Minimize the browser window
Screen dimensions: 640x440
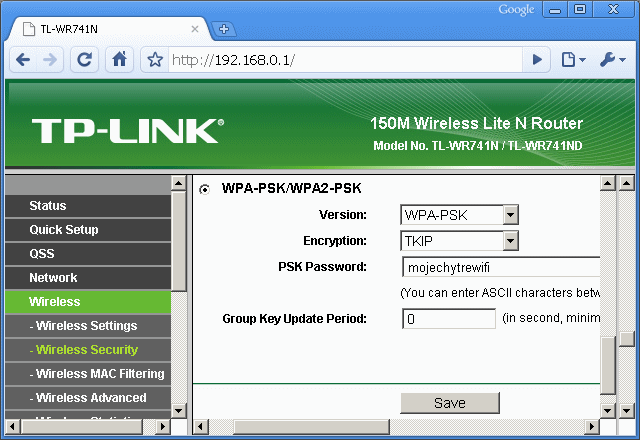coord(555,9)
